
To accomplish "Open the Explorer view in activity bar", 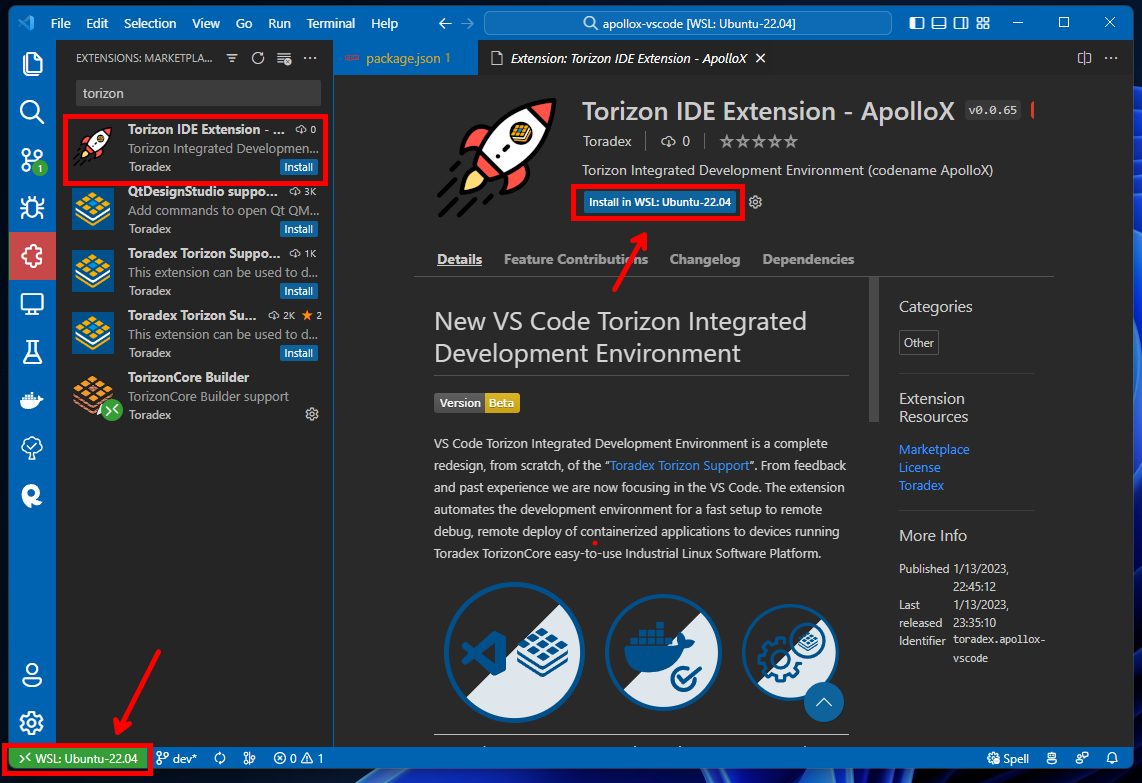I will coord(32,64).
